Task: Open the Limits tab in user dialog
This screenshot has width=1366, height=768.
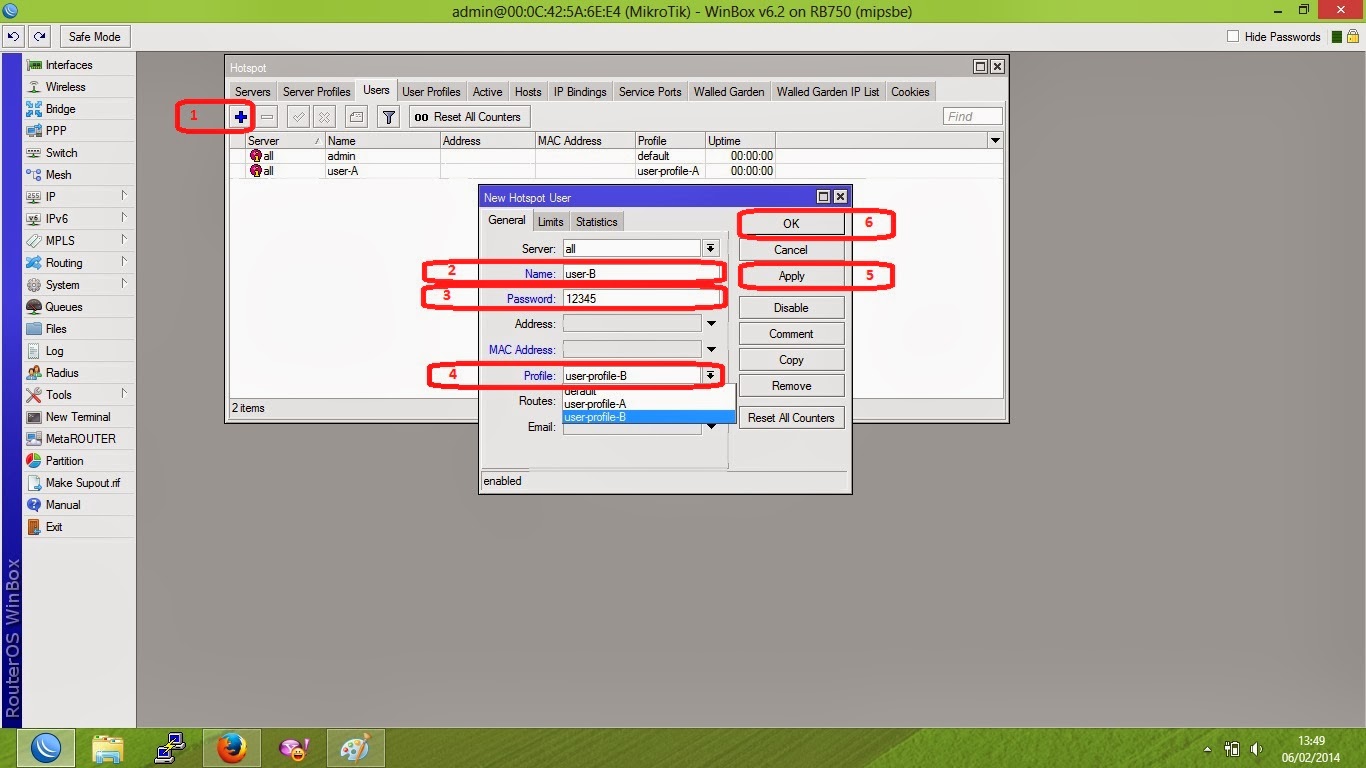Action: coord(550,222)
